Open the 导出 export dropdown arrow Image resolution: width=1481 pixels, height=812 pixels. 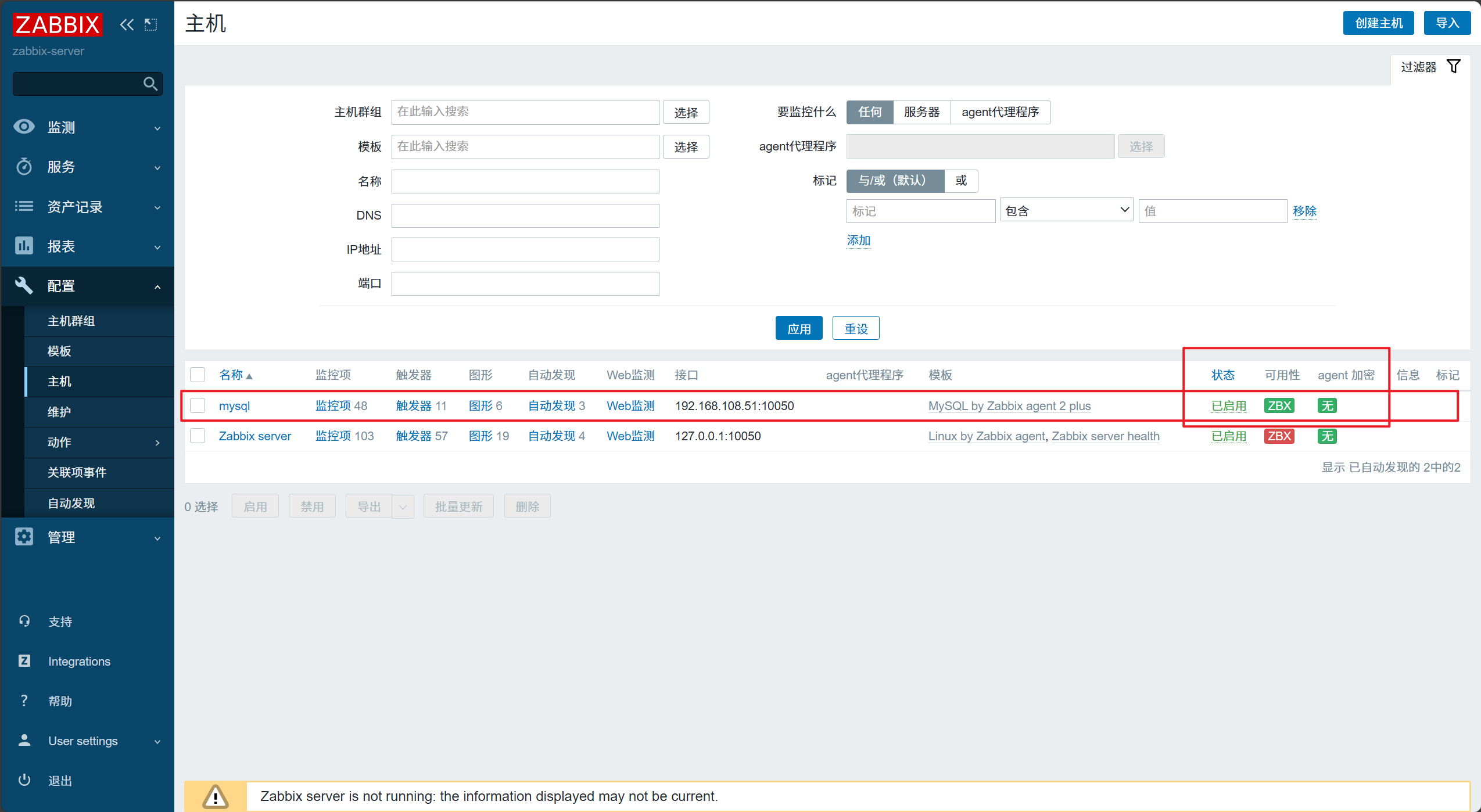pos(403,506)
